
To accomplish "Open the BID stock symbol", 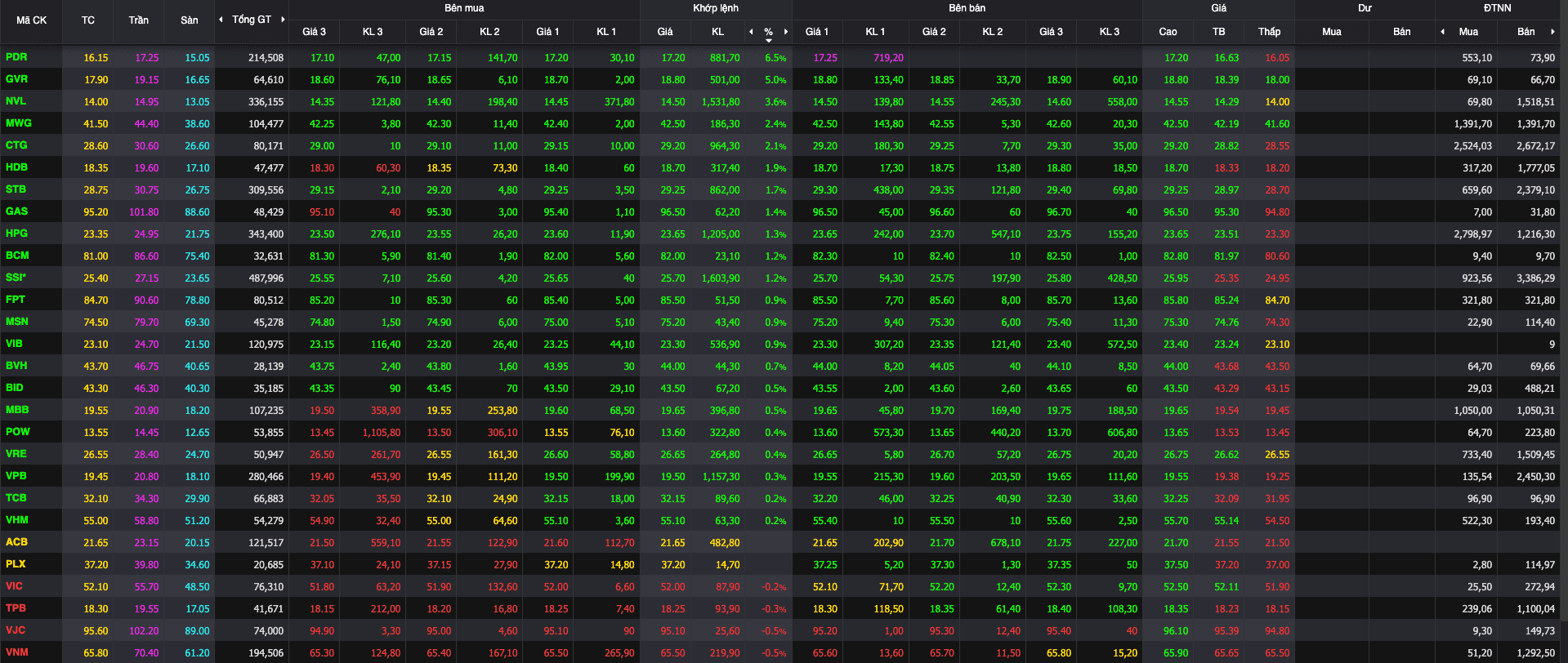I will (15, 388).
